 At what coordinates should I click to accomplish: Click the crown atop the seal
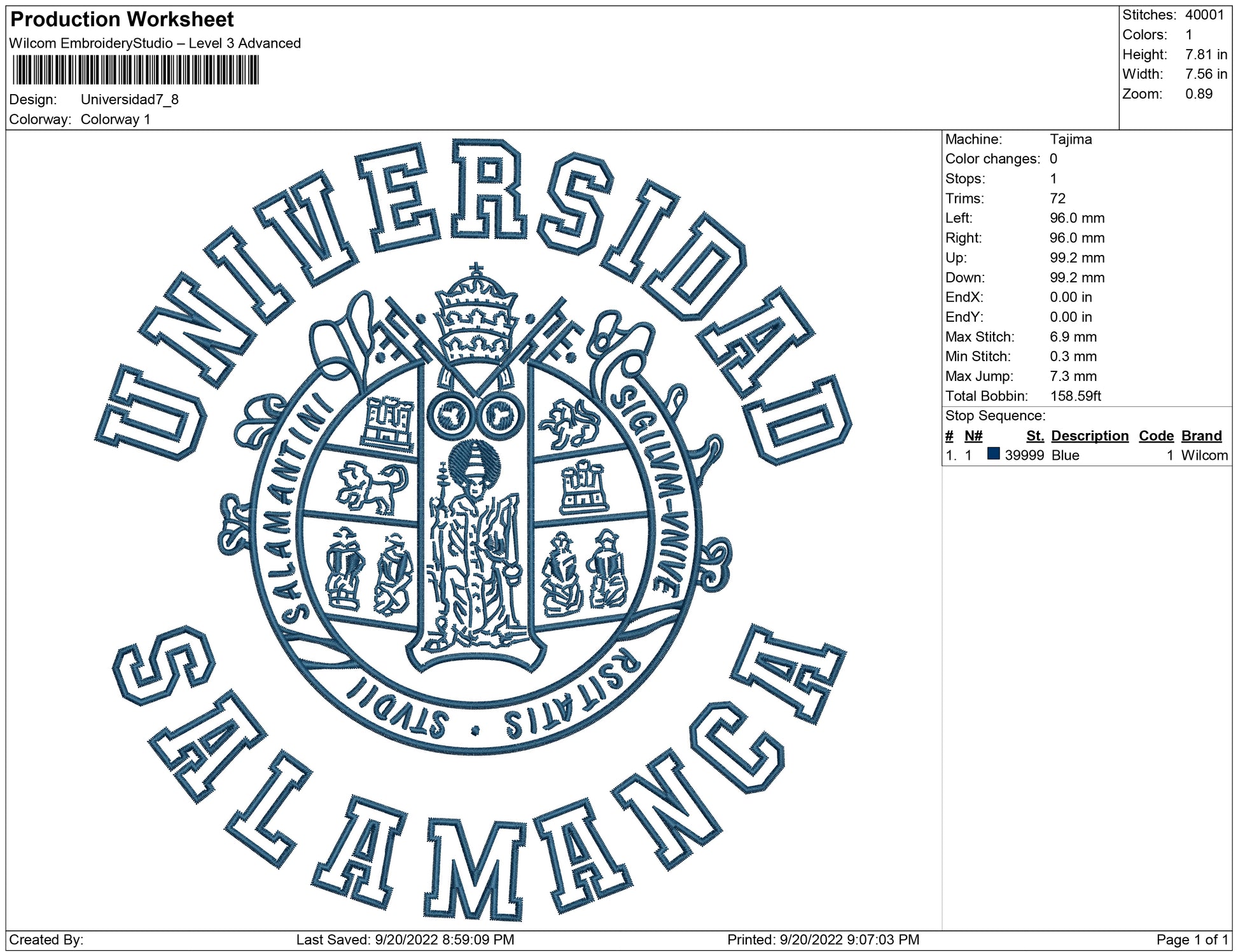click(x=475, y=318)
